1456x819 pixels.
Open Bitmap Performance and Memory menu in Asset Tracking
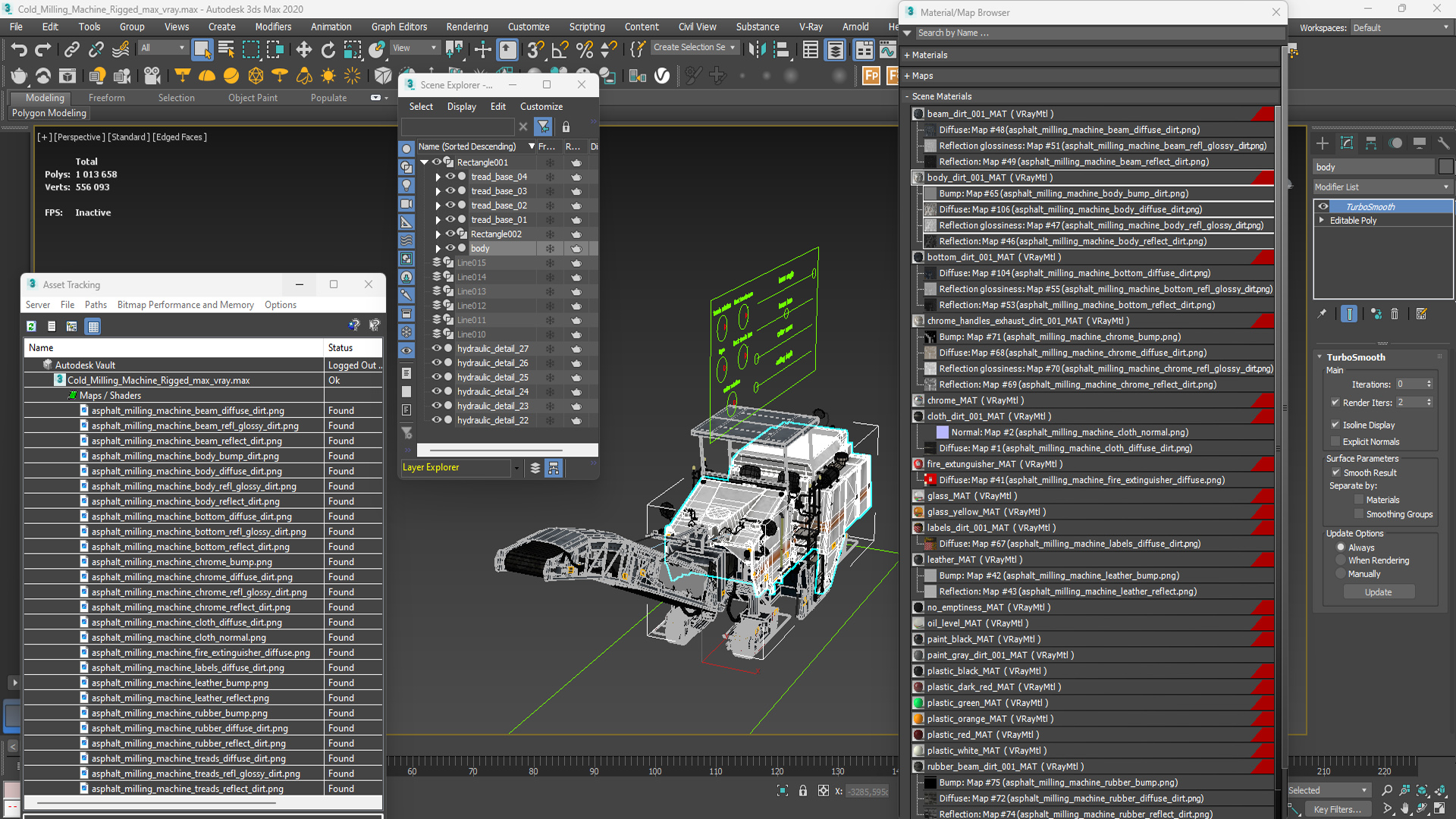tap(185, 305)
